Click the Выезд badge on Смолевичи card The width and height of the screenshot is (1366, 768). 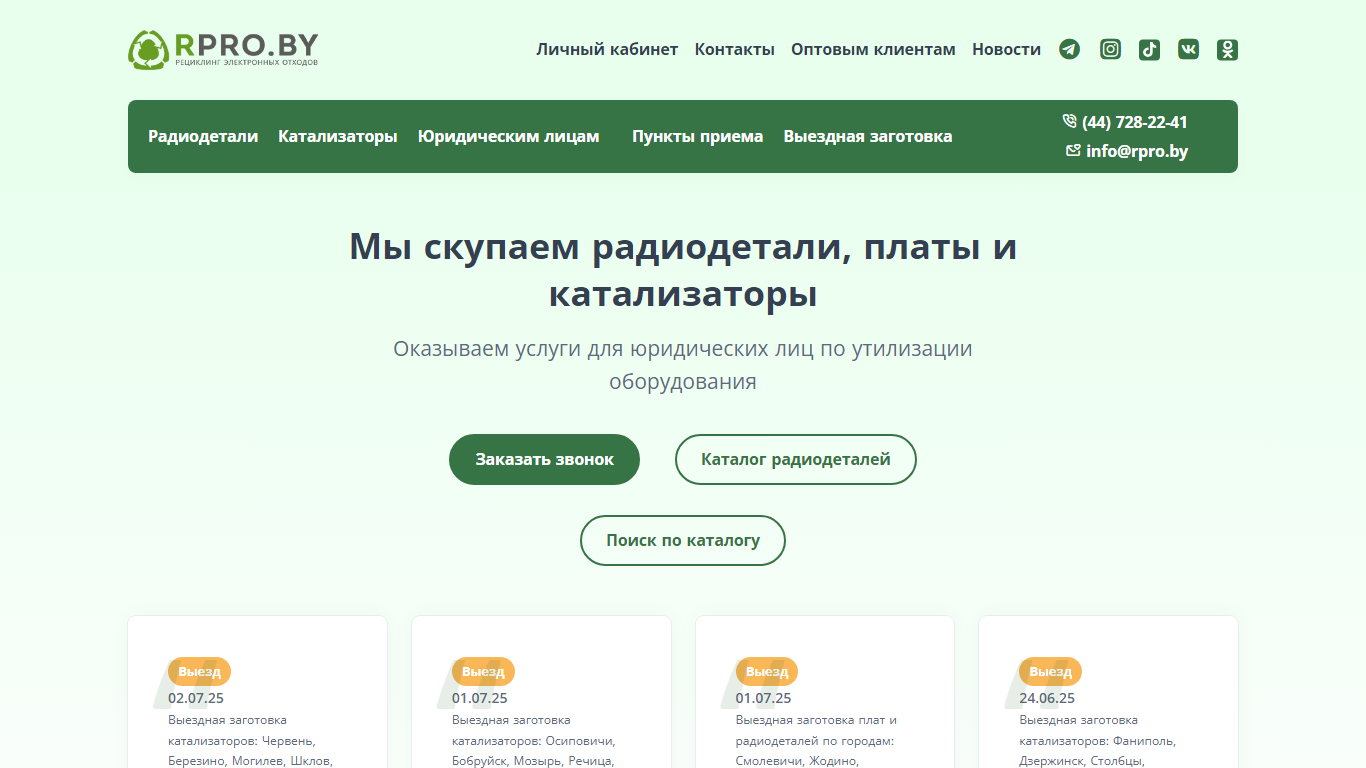tap(767, 671)
